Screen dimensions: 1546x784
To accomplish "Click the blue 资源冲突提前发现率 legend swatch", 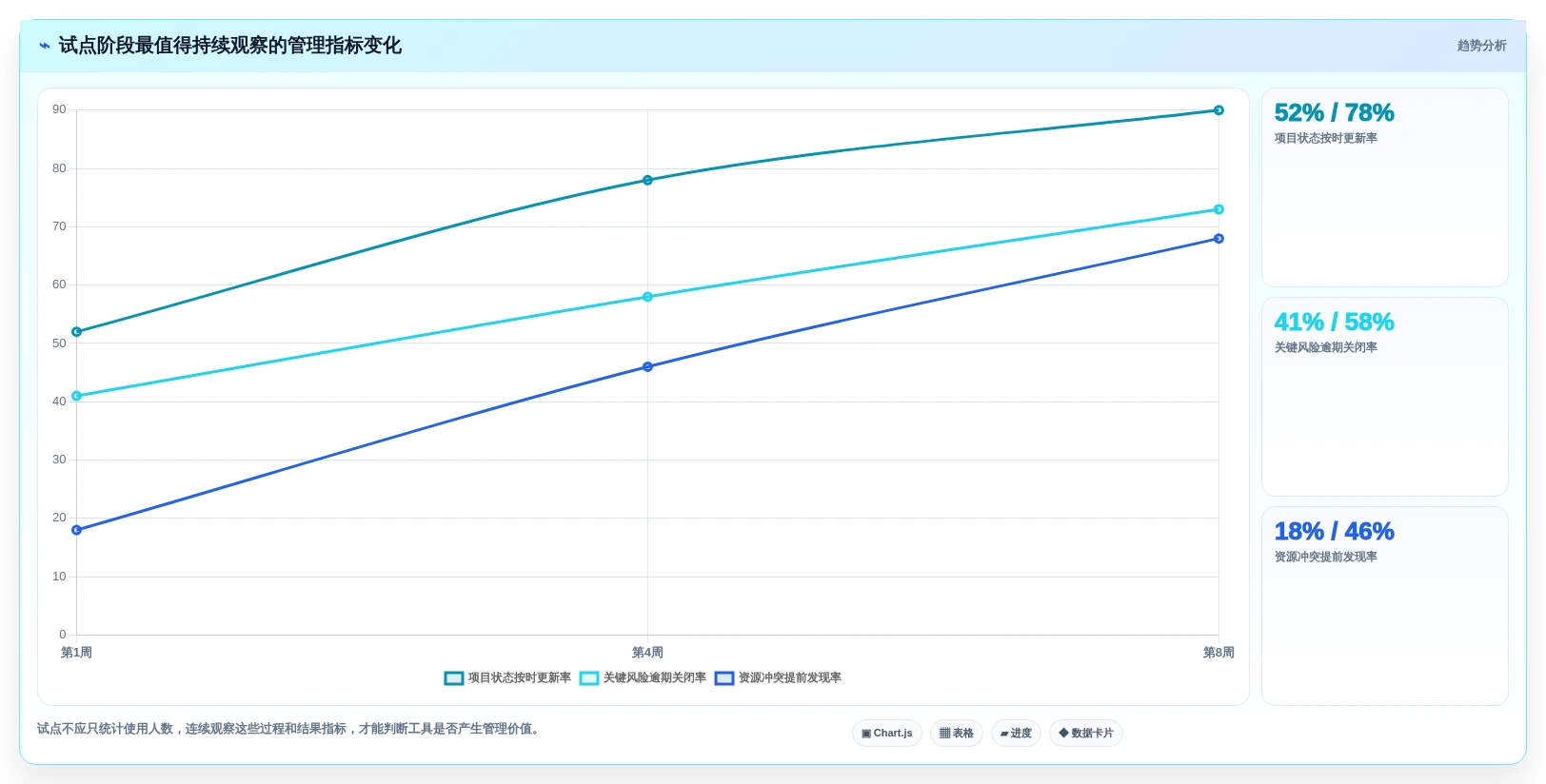I will pos(724,678).
